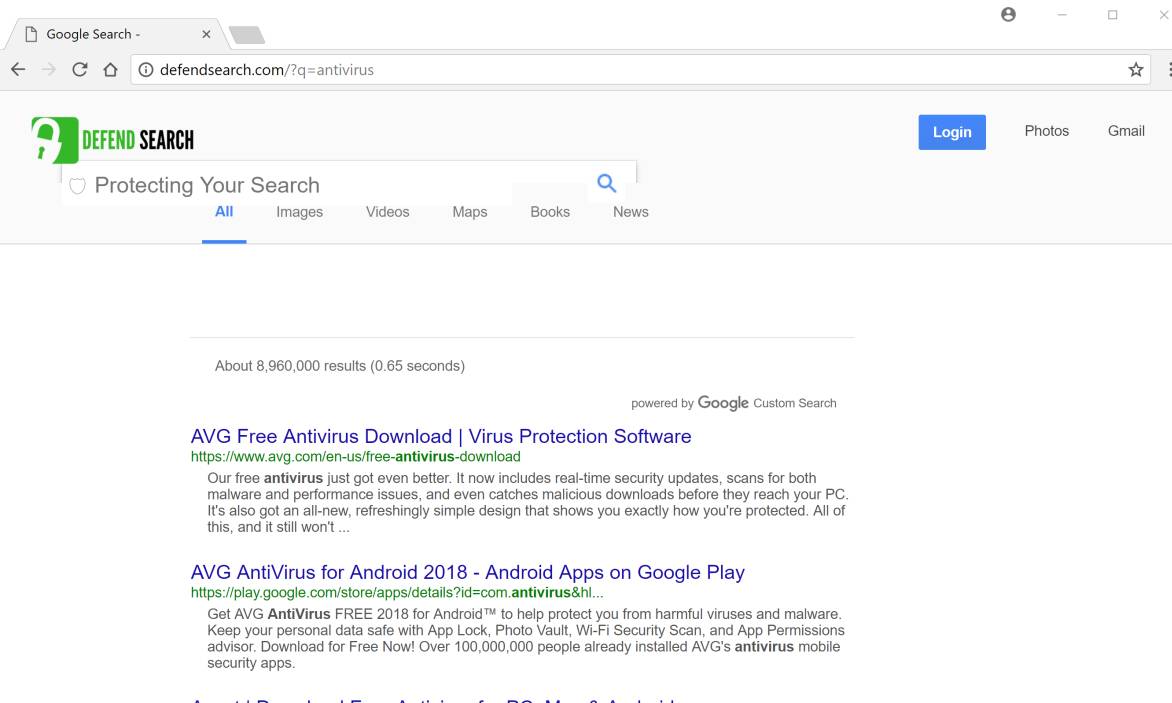Reload the current page
This screenshot has width=1172, height=703.
(x=80, y=70)
